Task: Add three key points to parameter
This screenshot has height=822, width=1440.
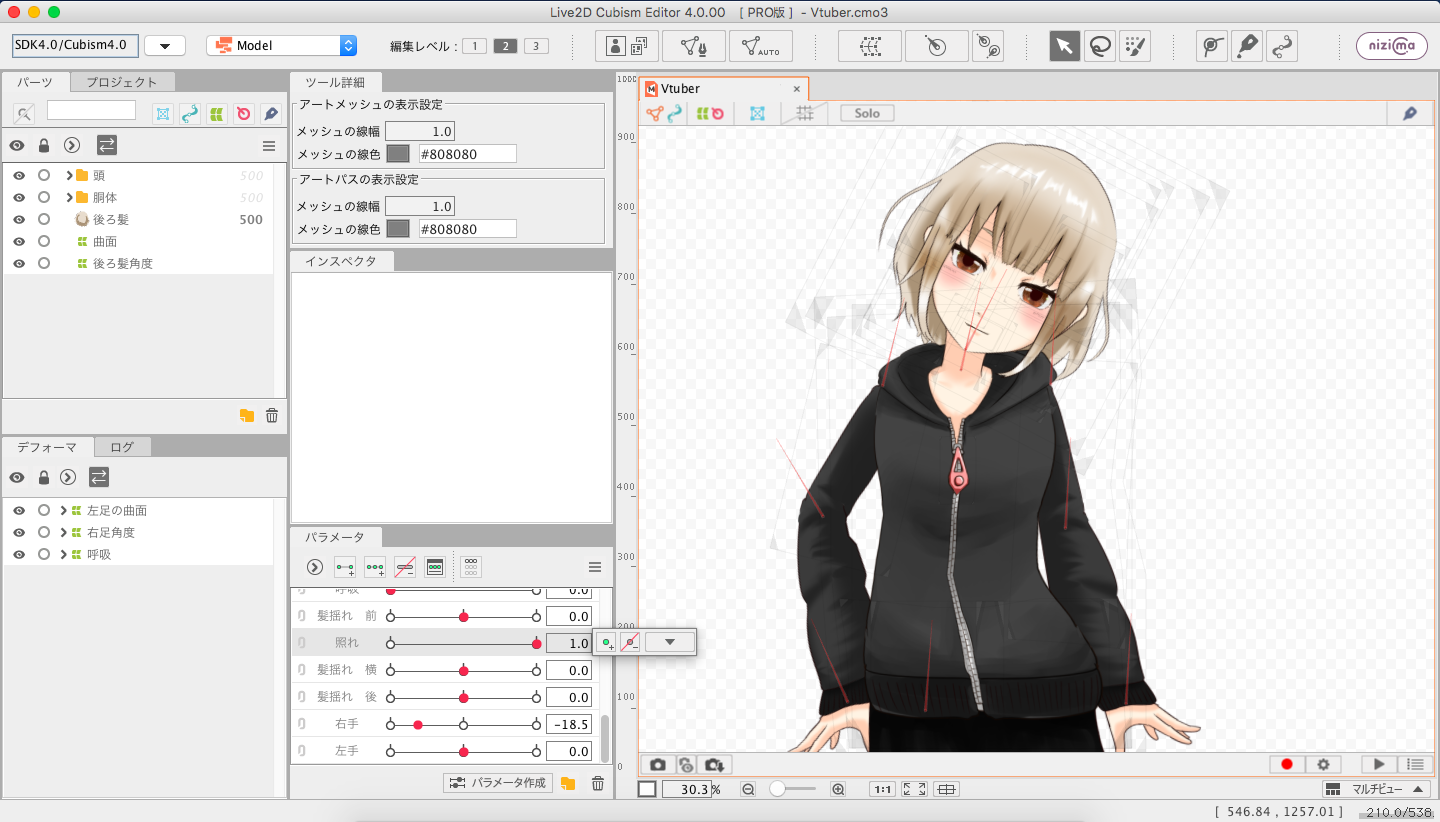Action: click(x=375, y=567)
